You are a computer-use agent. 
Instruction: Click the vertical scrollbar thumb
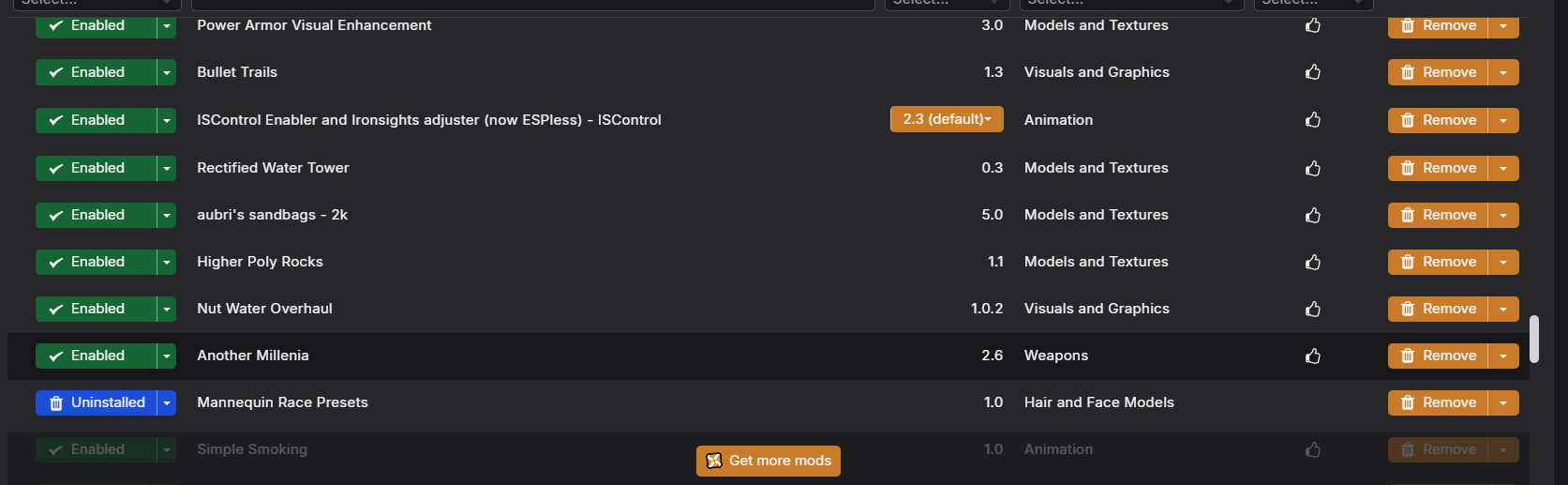(x=1534, y=339)
